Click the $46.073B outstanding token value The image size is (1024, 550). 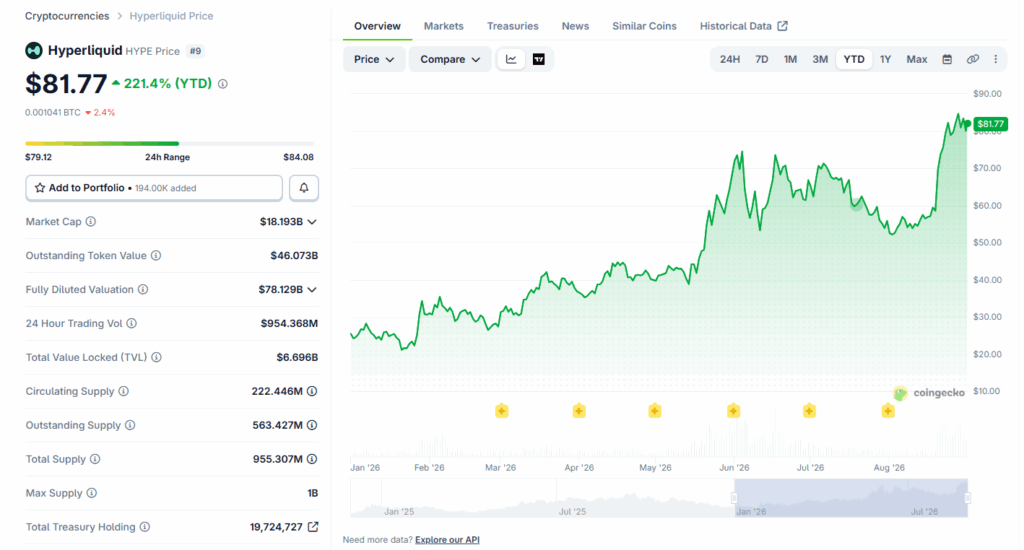(295, 255)
